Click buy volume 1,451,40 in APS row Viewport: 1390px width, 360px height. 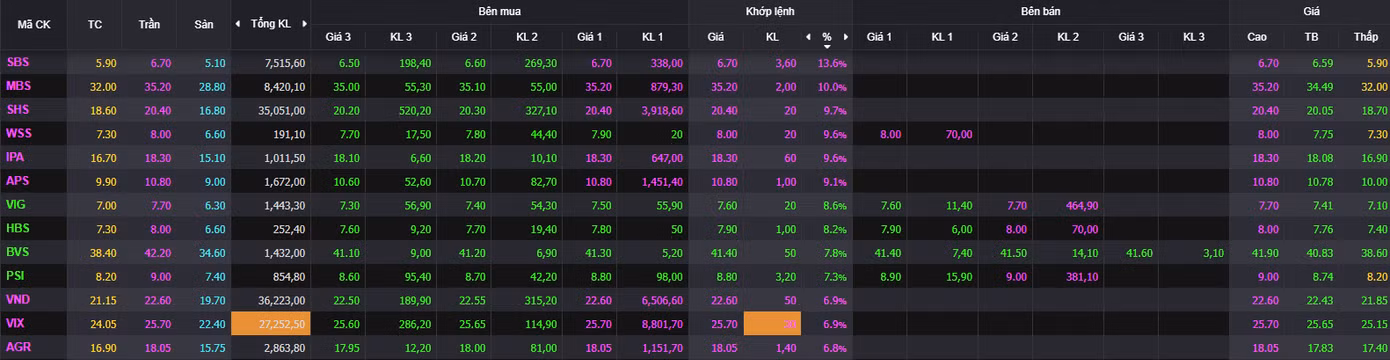[662, 181]
